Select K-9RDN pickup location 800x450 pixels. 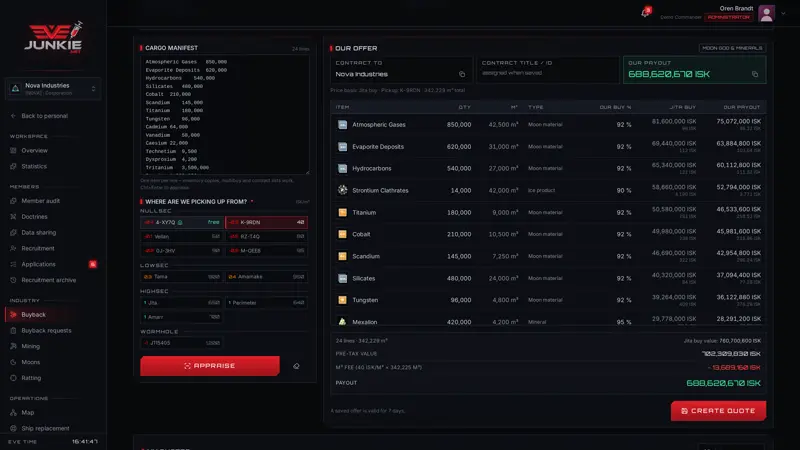tap(266, 222)
